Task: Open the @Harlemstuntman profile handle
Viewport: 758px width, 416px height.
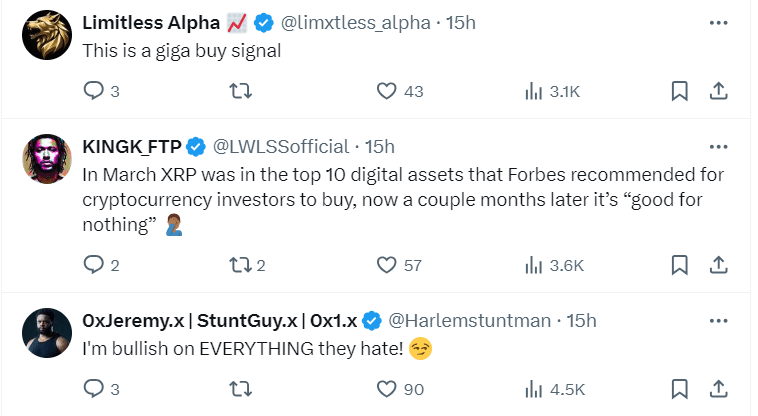Action: click(469, 320)
